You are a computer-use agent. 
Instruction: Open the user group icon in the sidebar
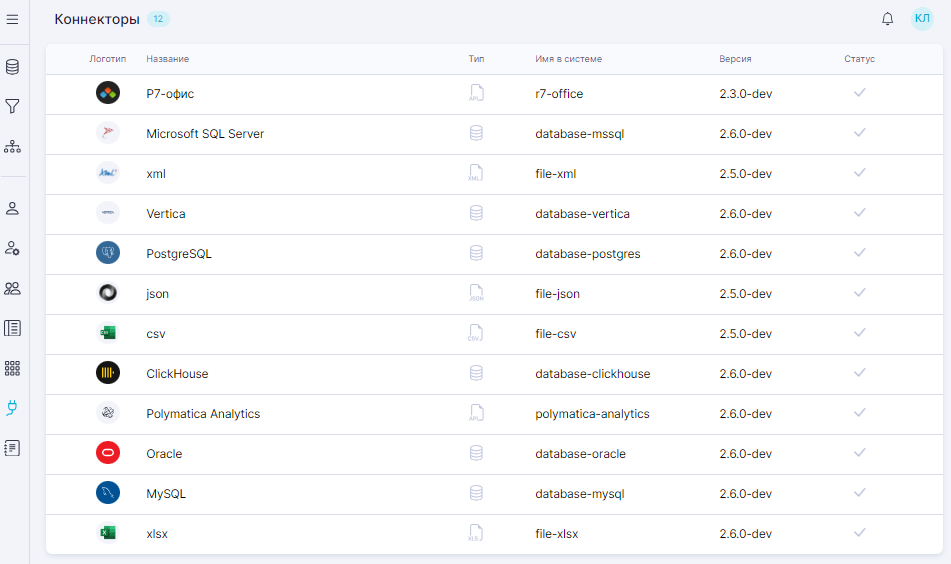(x=13, y=288)
